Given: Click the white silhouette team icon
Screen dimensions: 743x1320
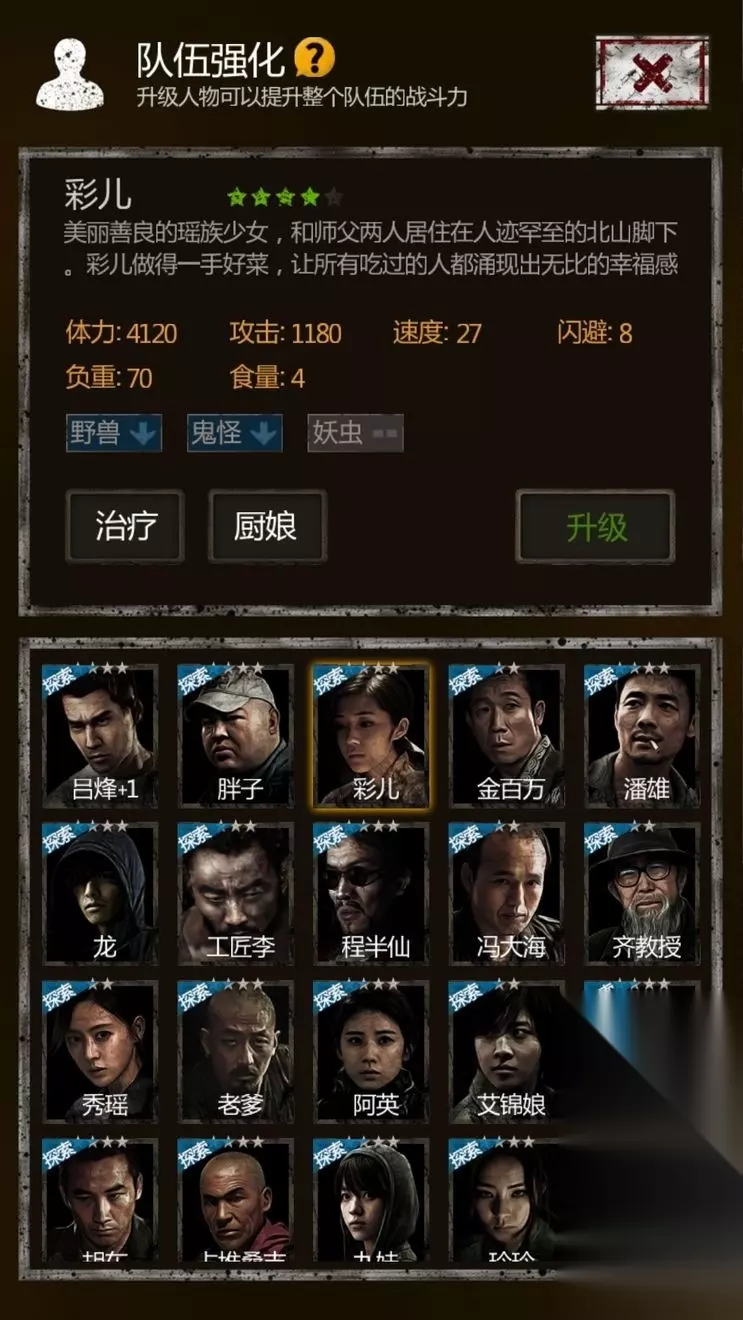Looking at the screenshot, I should pyautogui.click(x=70, y=73).
